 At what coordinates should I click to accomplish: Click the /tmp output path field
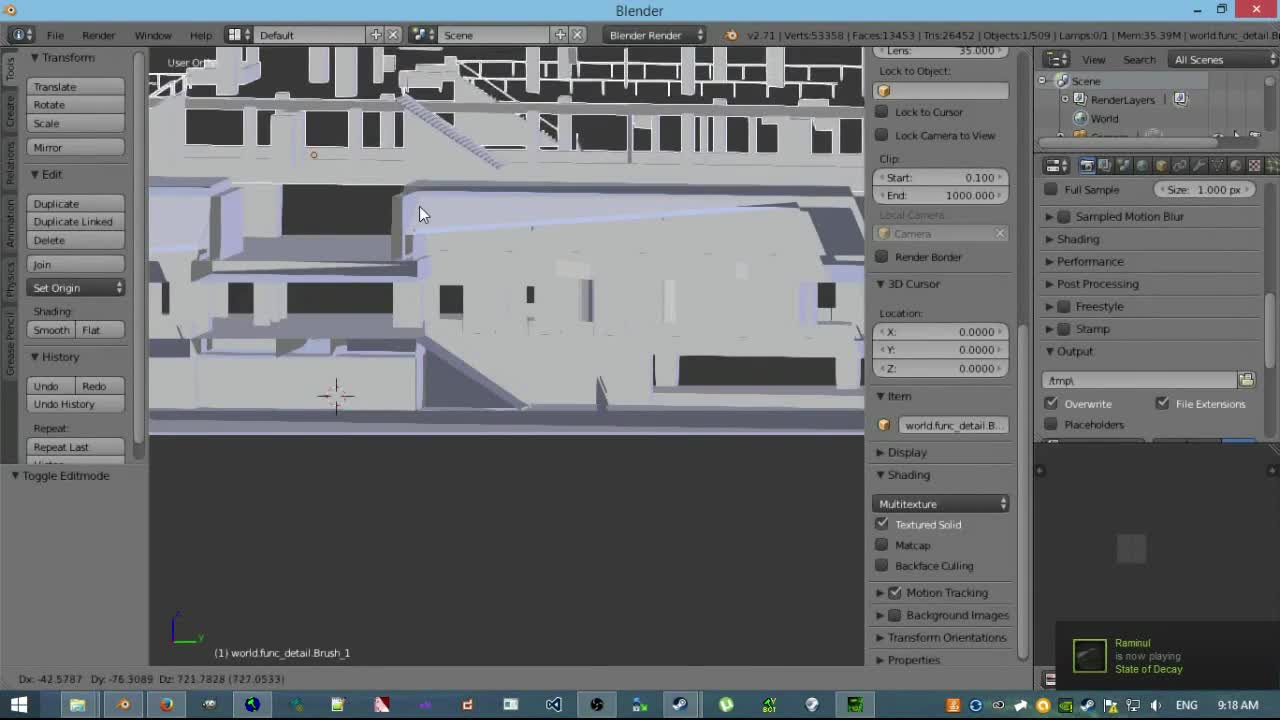[1138, 380]
